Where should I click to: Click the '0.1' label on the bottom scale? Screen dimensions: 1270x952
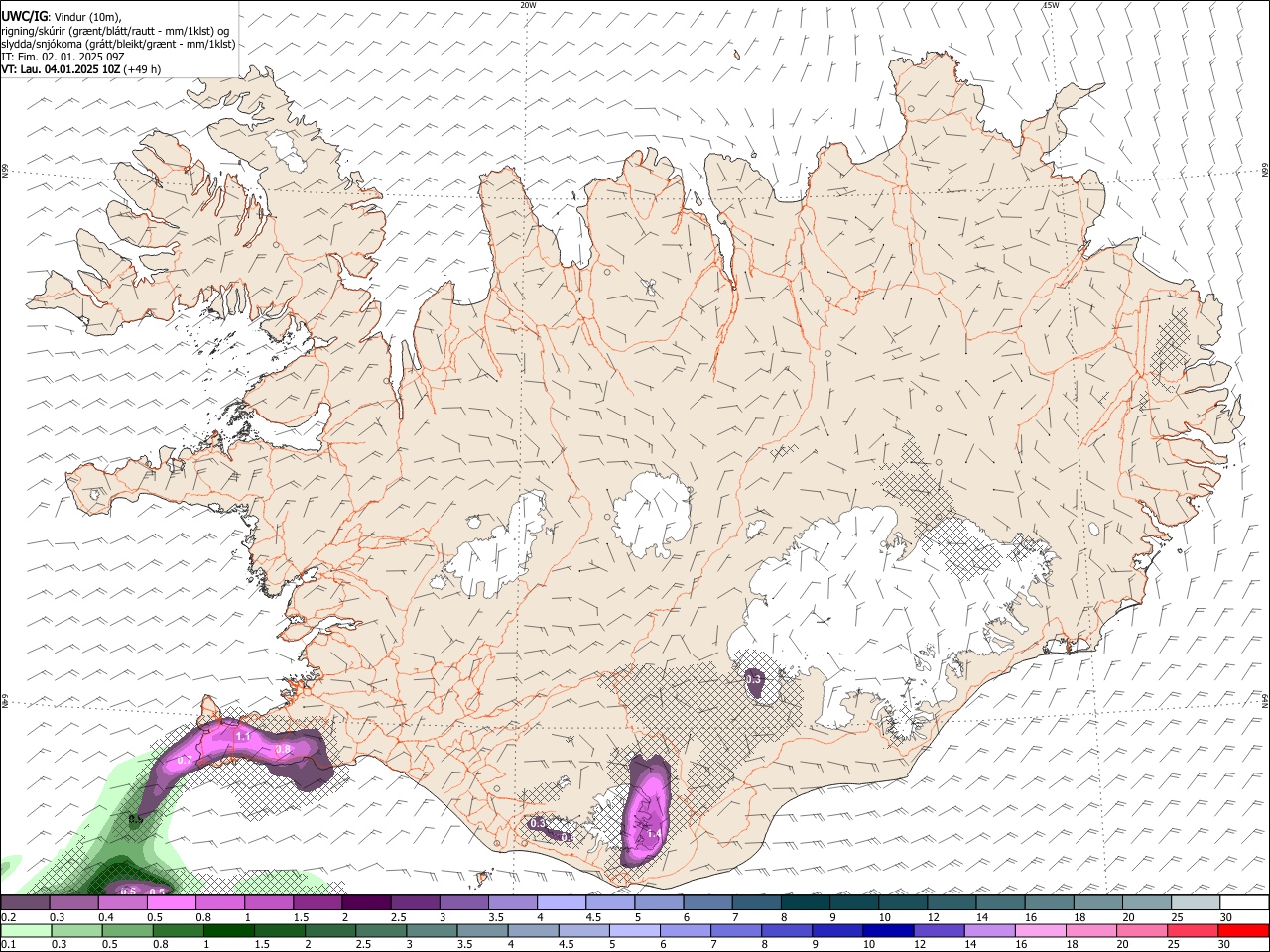coord(8,945)
